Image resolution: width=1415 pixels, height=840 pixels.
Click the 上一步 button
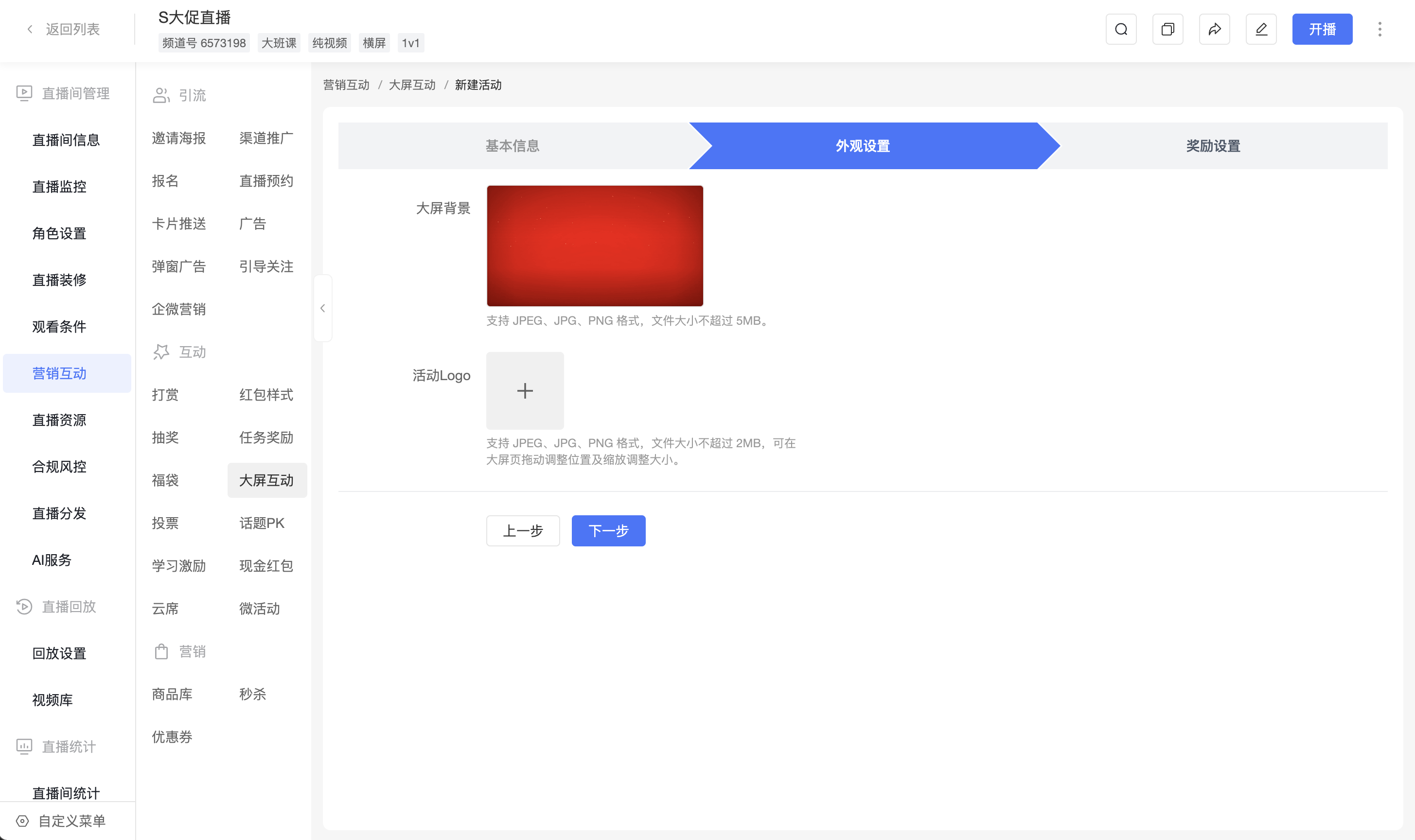(523, 530)
